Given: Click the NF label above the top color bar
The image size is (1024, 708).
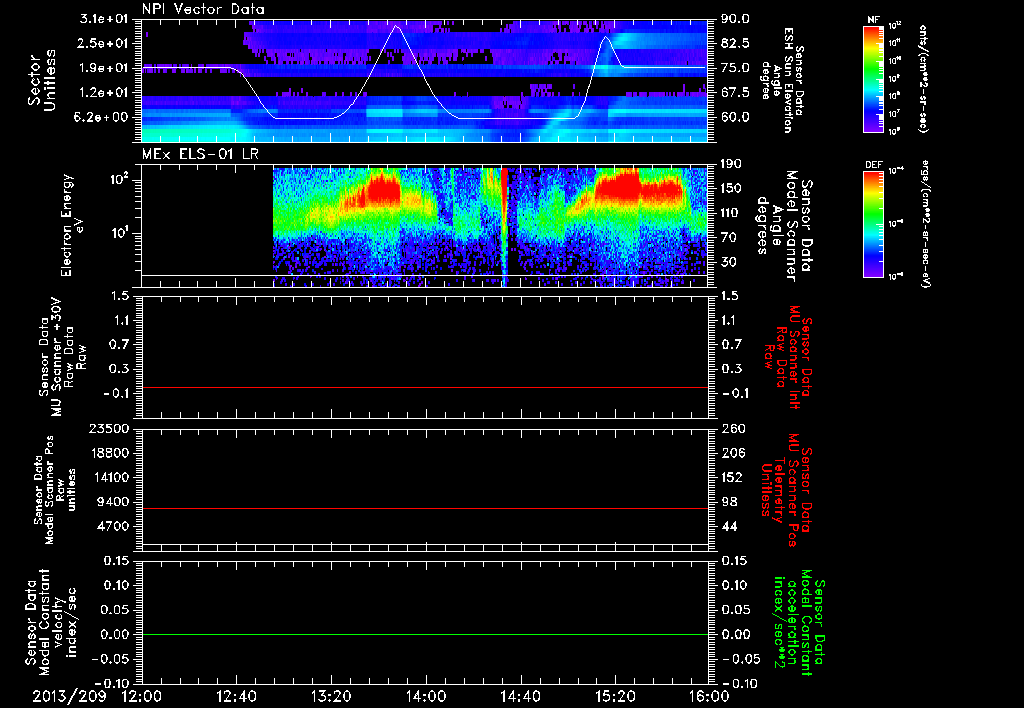Looking at the screenshot, I should [x=873, y=20].
